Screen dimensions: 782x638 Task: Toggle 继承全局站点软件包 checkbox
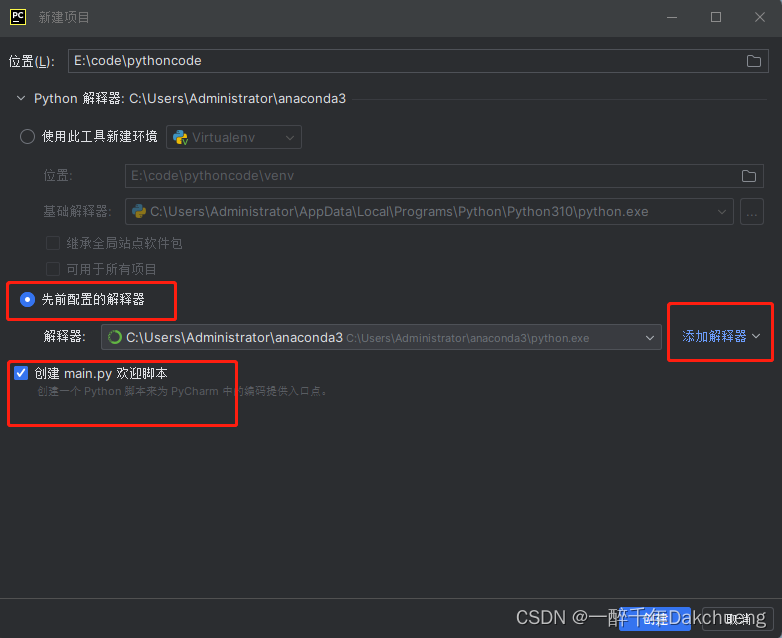[53, 243]
